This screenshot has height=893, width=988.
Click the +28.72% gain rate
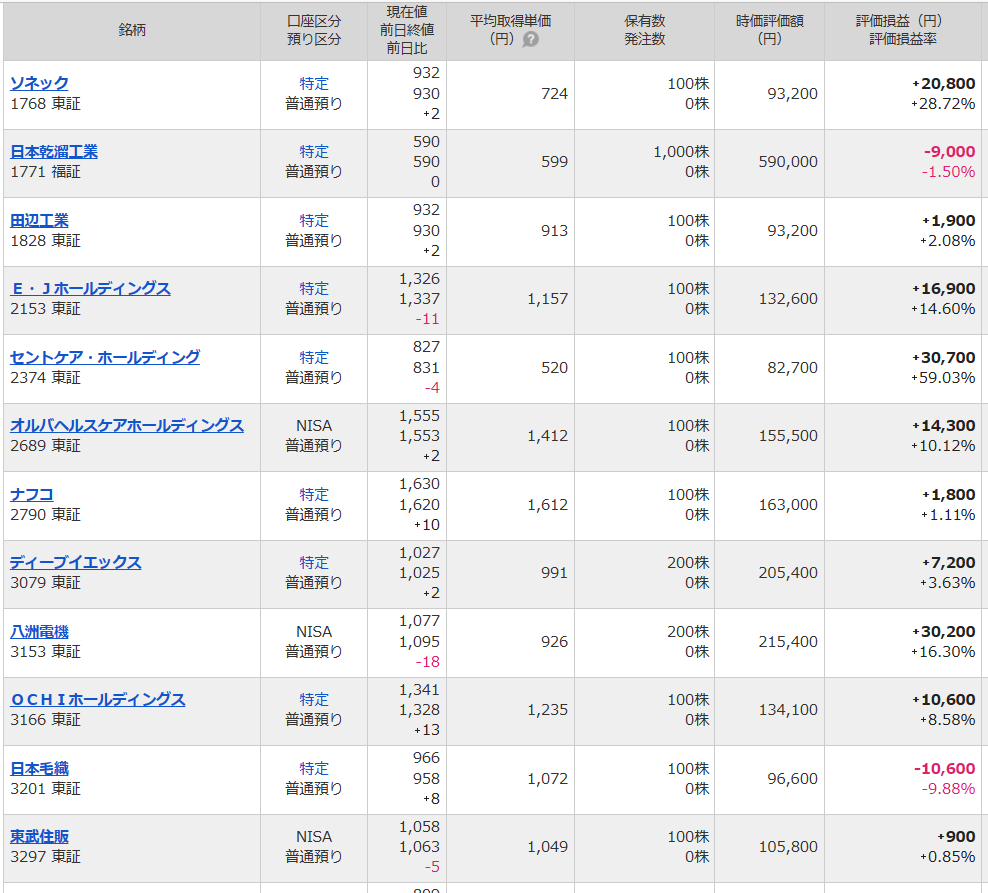point(943,103)
